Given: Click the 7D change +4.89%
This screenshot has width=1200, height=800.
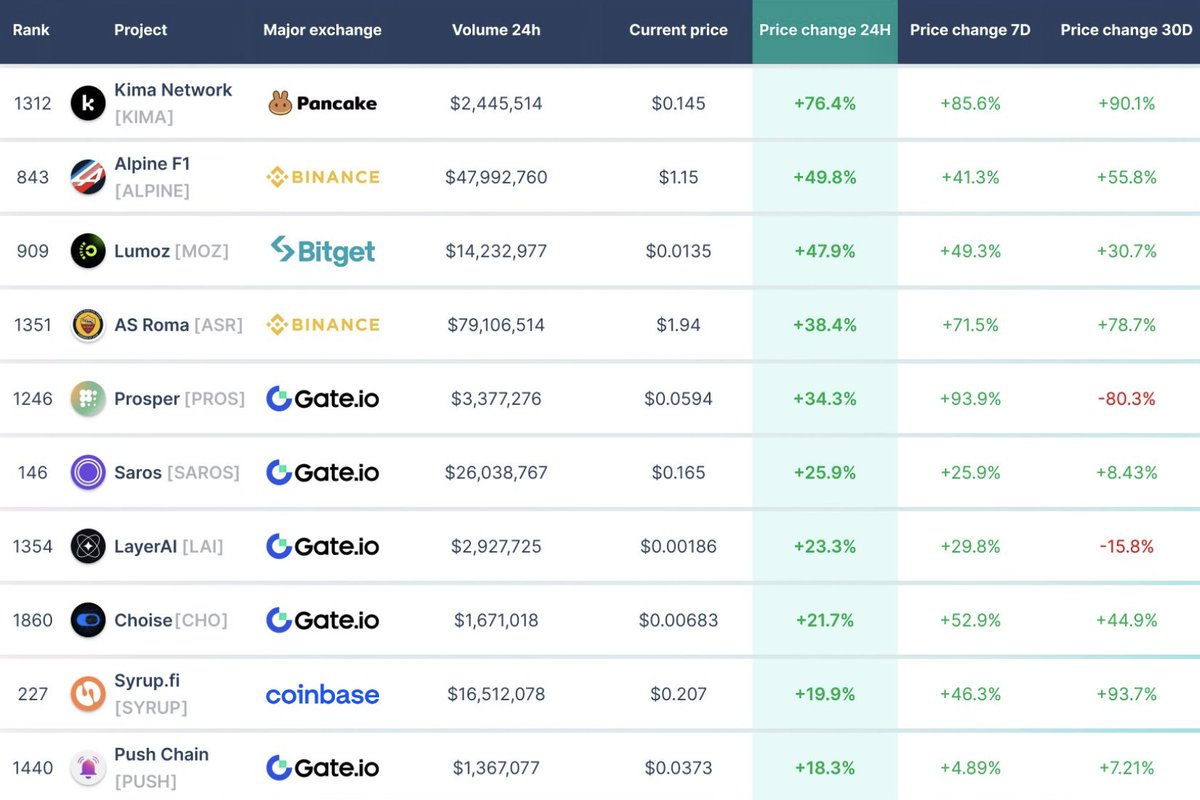Looking at the screenshot, I should tap(970, 768).
